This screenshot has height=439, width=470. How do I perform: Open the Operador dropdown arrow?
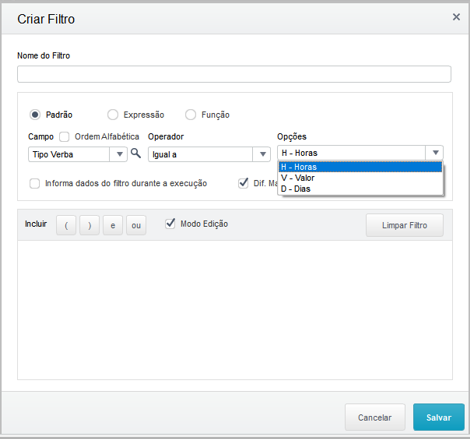(262, 154)
